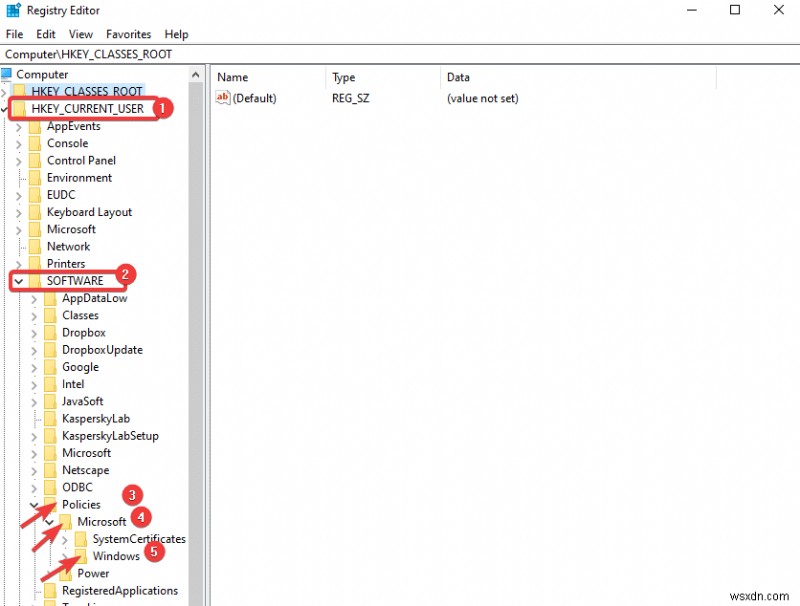This screenshot has height=606, width=800.
Task: Open the Favorites menu
Action: coord(128,33)
